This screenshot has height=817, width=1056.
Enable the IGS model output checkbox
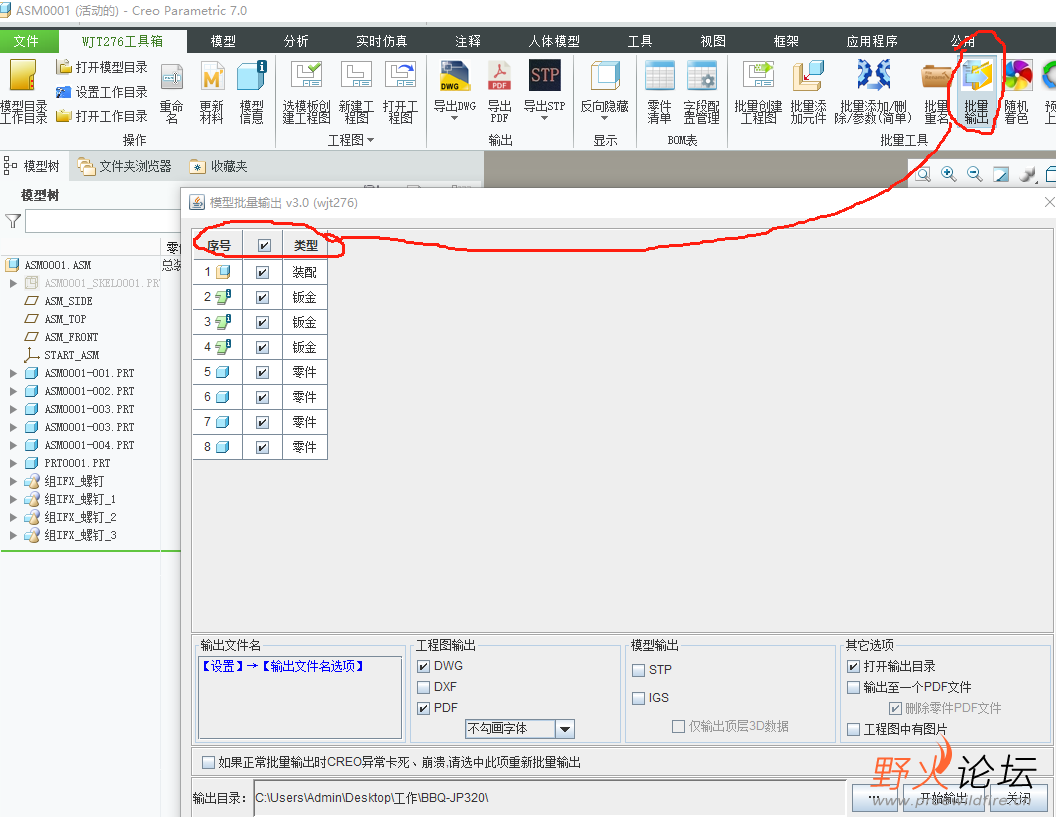(638, 698)
